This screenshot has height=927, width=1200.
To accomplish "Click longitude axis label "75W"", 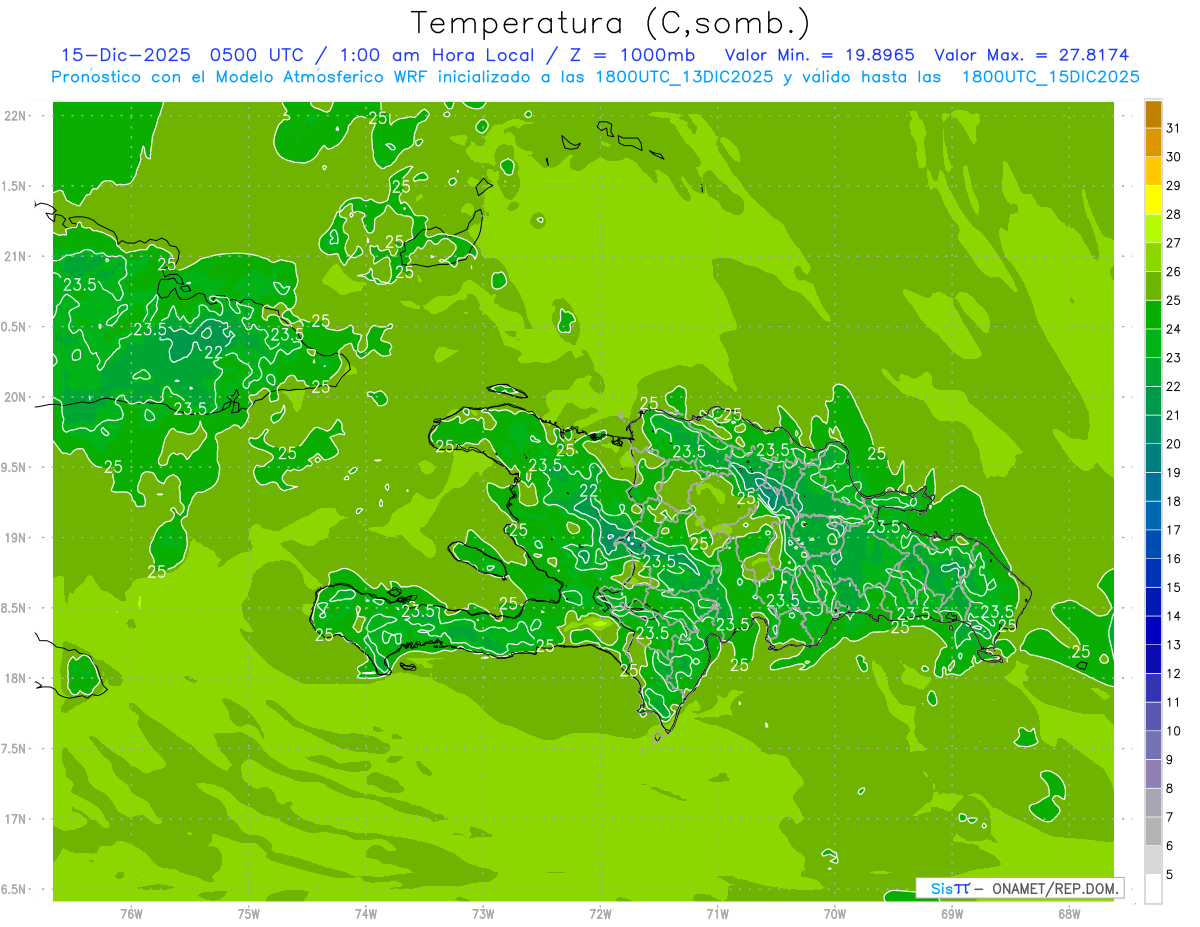I will click(x=249, y=913).
